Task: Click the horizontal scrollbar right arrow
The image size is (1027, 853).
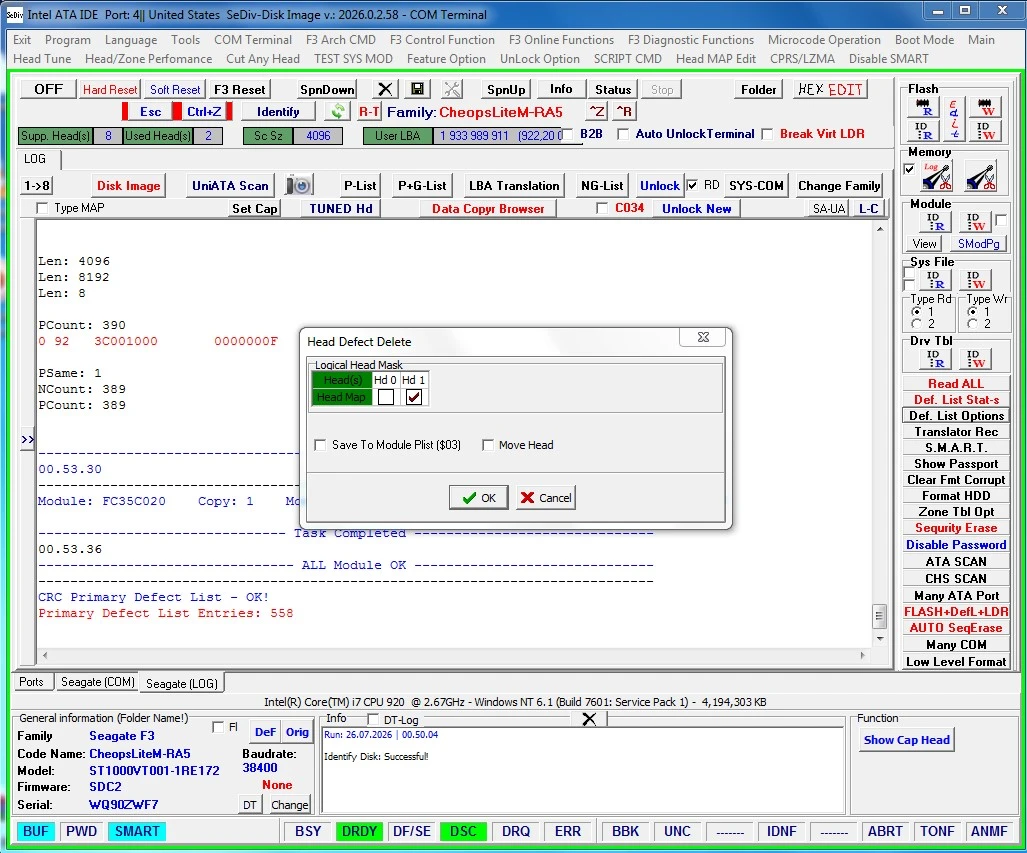Action: pyautogui.click(x=863, y=655)
